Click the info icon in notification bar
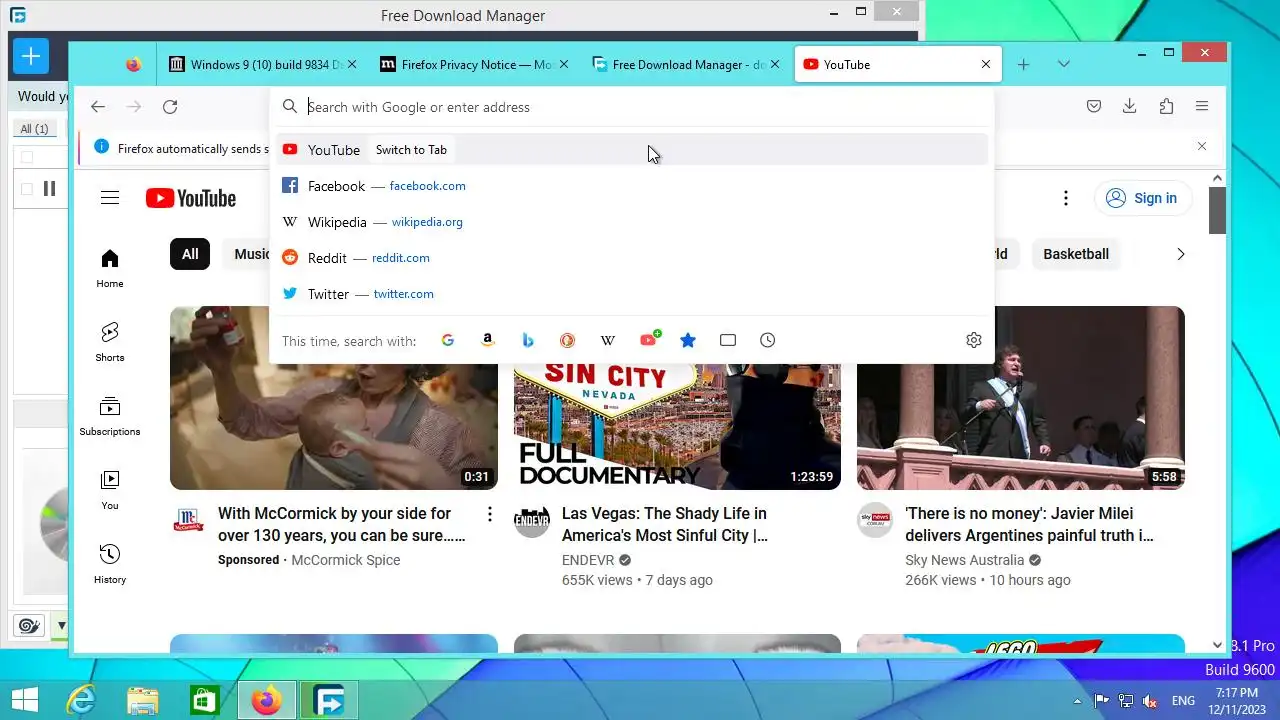The width and height of the screenshot is (1280, 720). coord(101,147)
